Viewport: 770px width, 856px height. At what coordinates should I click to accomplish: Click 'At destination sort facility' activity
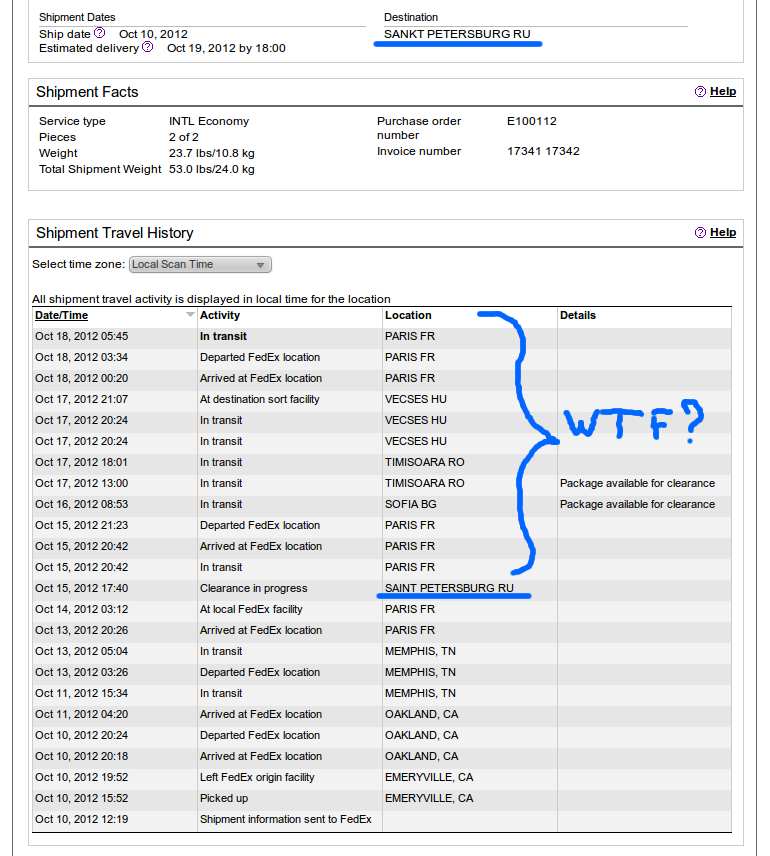pos(259,399)
